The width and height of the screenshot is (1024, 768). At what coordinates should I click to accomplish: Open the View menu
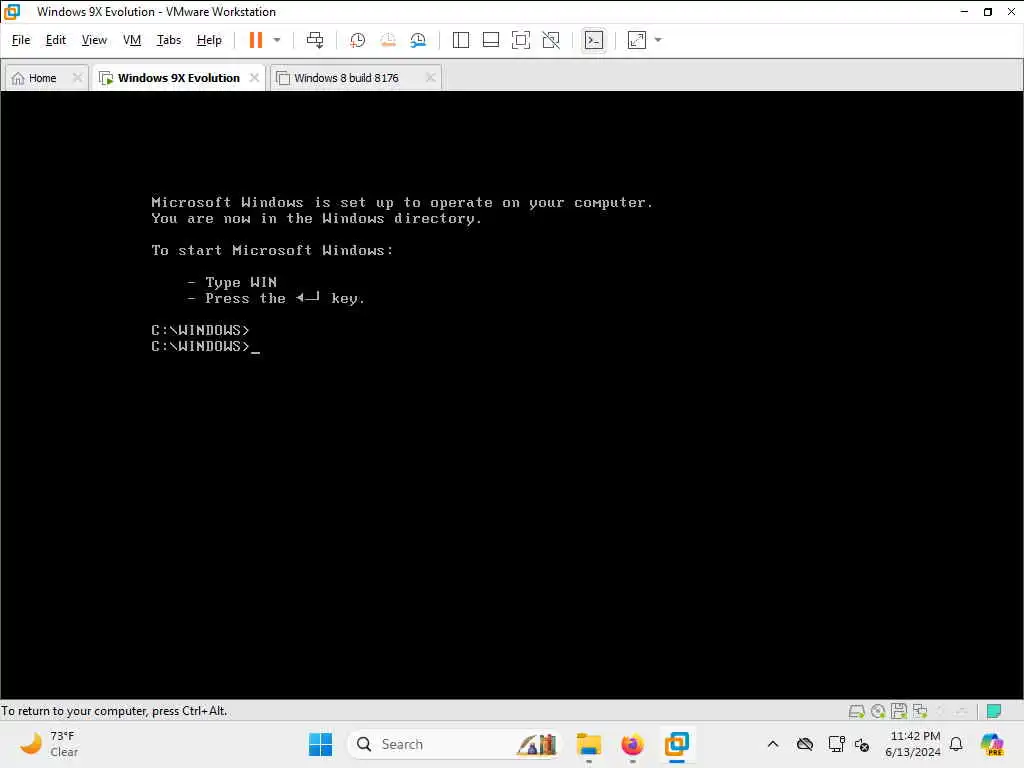click(x=94, y=40)
